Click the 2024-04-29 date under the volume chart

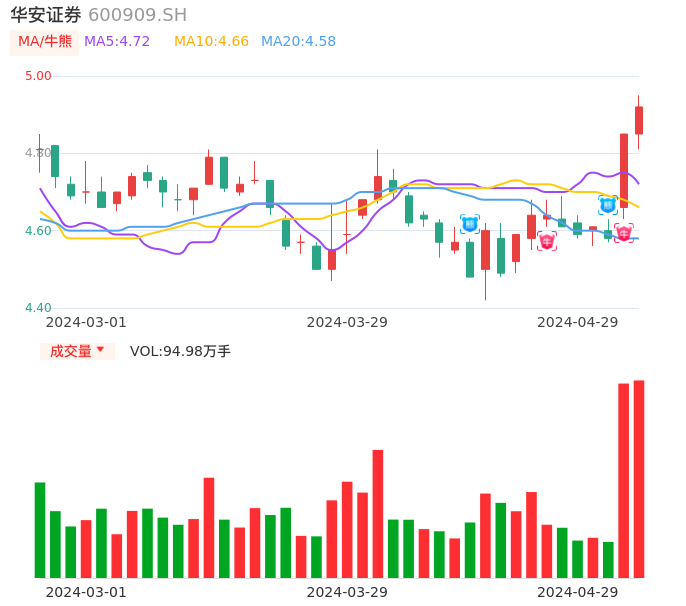pos(578,592)
